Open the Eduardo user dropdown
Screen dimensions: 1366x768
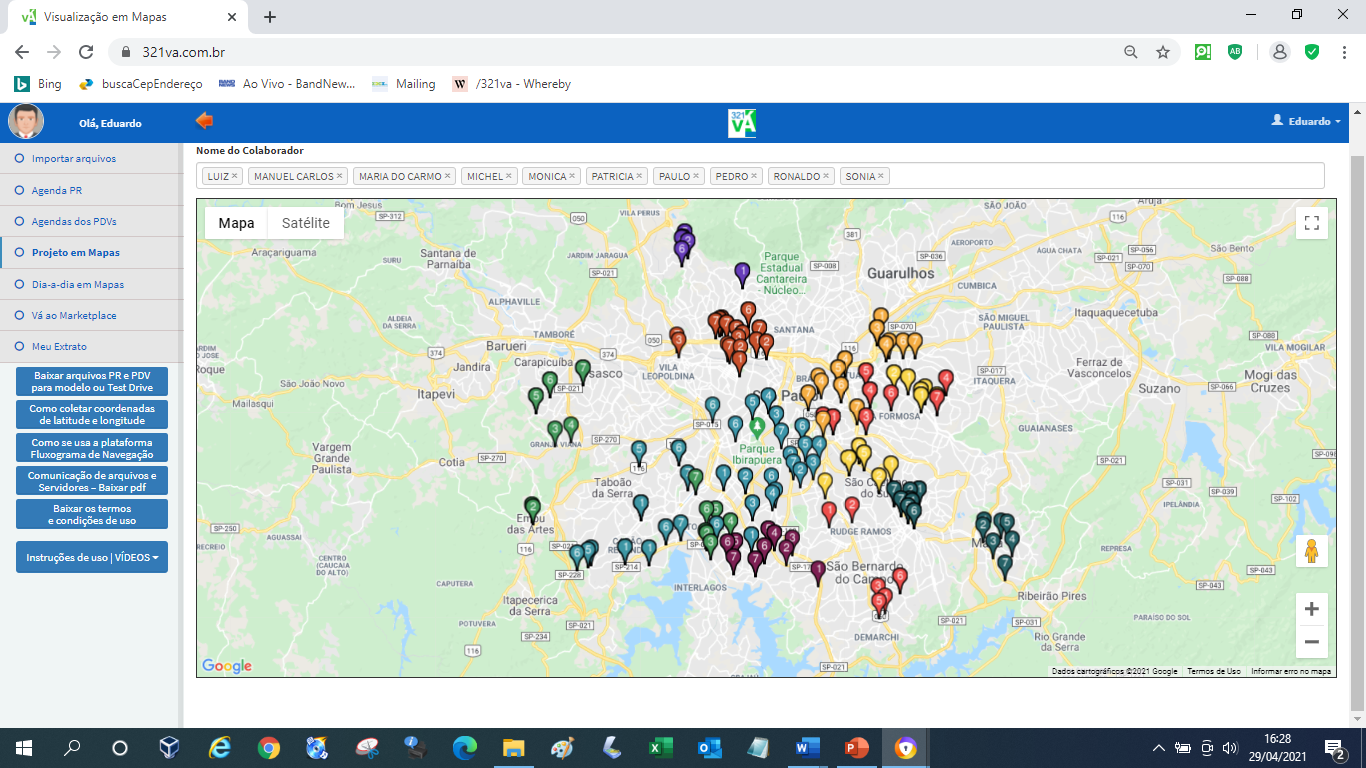coord(1306,121)
